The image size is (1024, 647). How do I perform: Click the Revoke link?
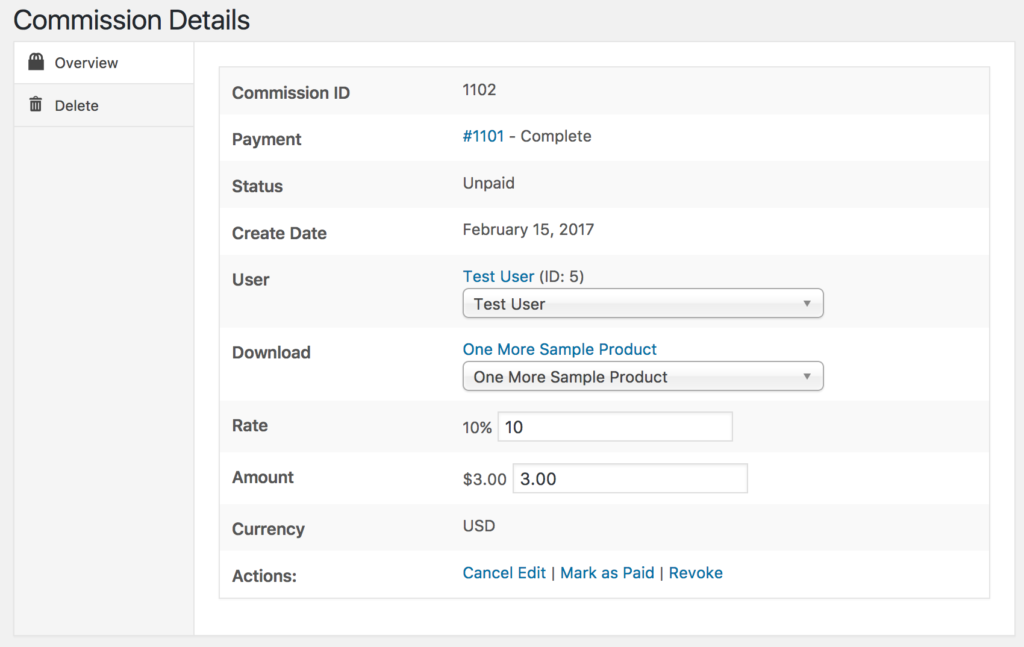(x=696, y=573)
